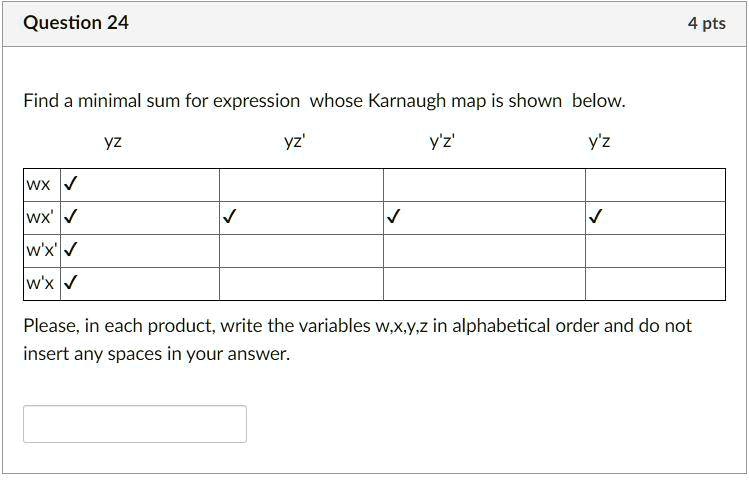Click the y'z column header
Viewport: 749px width, 481px height.
[599, 141]
